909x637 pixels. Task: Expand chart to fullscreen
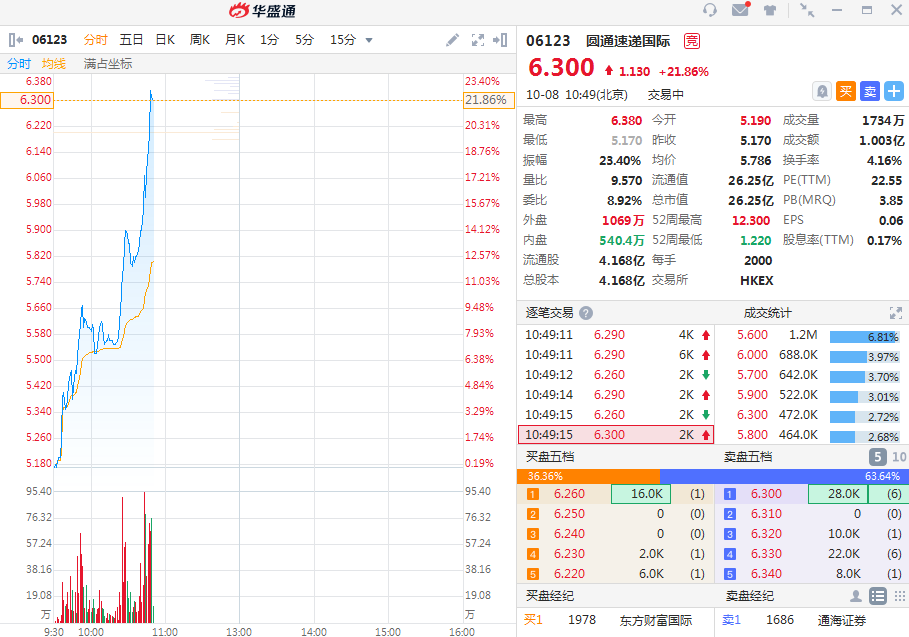478,39
